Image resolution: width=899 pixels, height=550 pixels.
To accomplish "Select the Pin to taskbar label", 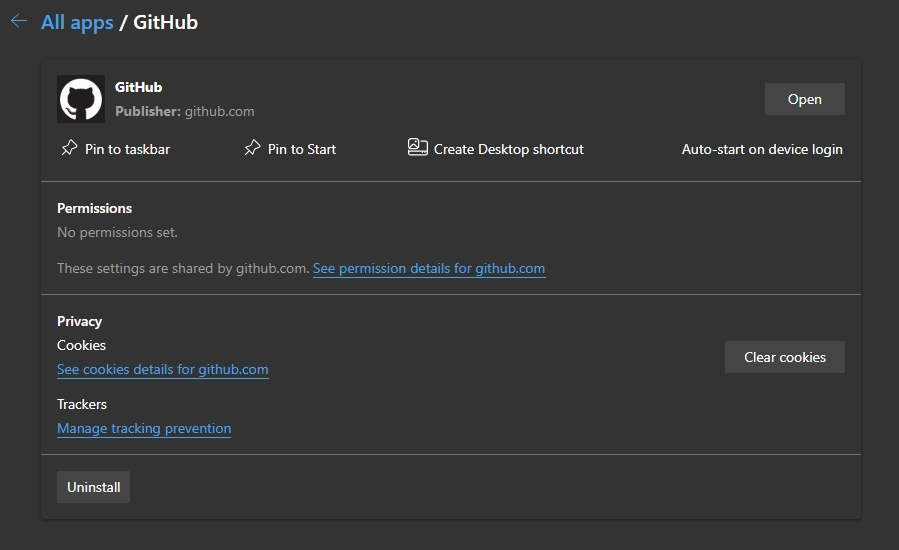I will coord(127,149).
